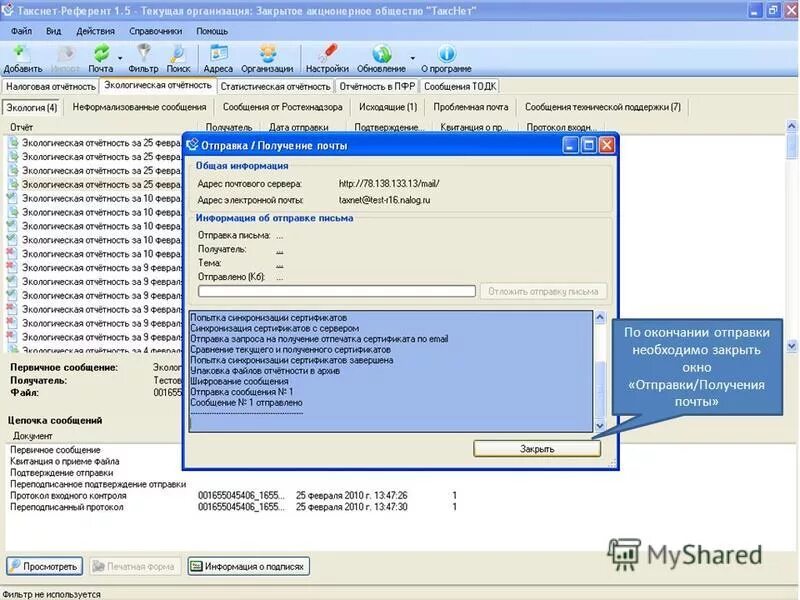Select 'Первичное сообщение' chain row
Screen dimensions: 800x600
click(55, 450)
